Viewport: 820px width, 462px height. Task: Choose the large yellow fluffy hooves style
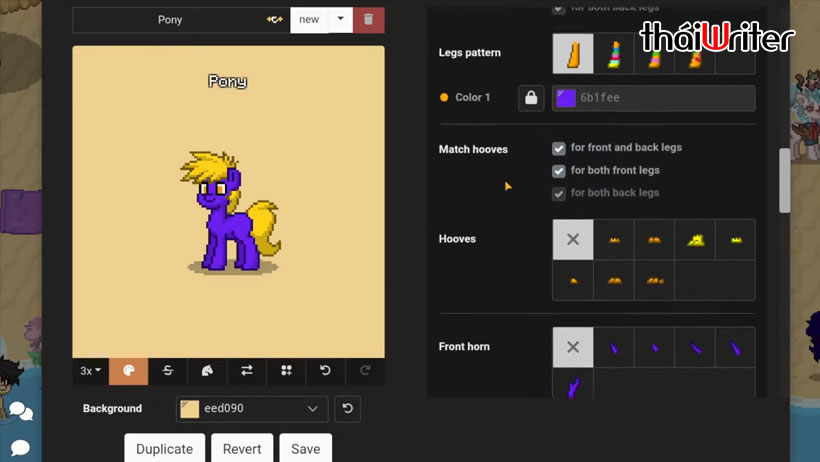coord(695,240)
